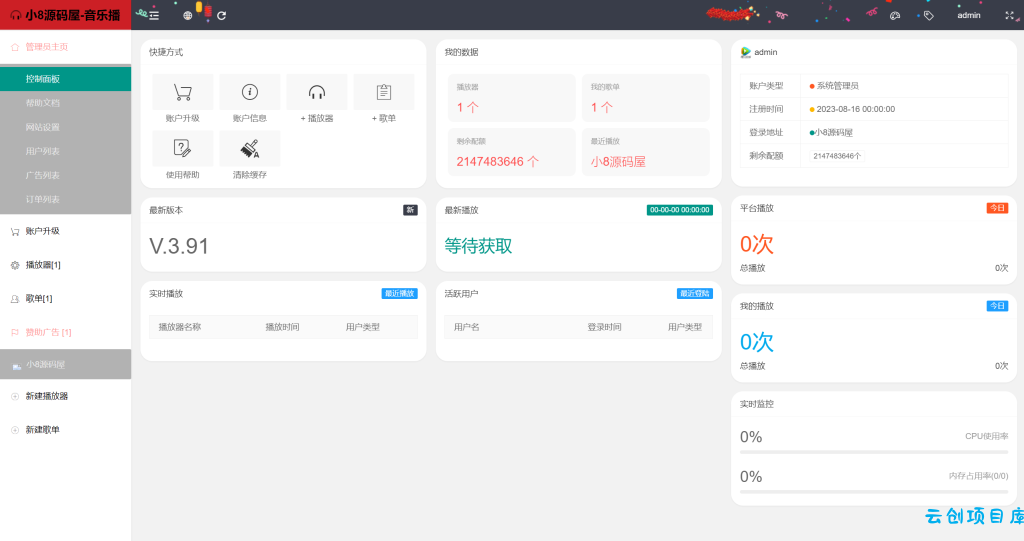Clear cache with the 清除缓存 brush icon
The height and width of the screenshot is (541, 1024).
pyautogui.click(x=249, y=148)
